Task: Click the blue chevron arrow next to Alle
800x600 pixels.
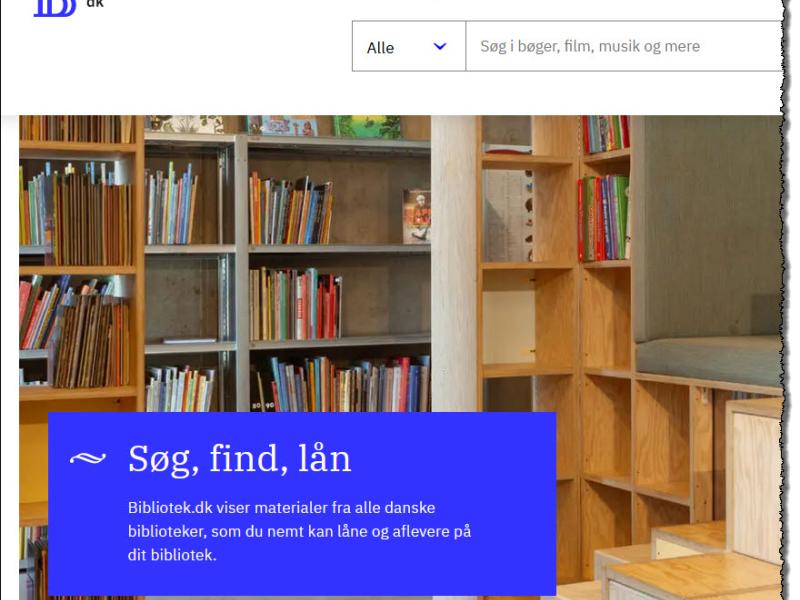Action: [440, 46]
